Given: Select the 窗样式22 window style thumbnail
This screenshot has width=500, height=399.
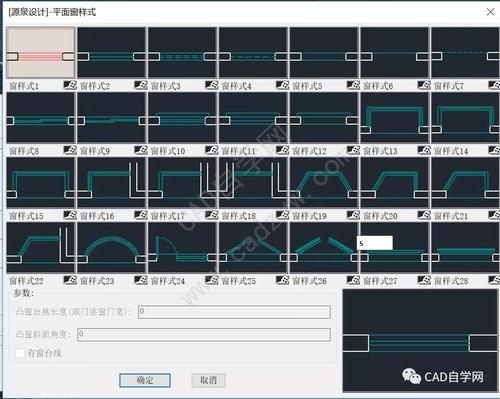Looking at the screenshot, I should pyautogui.click(x=41, y=248).
